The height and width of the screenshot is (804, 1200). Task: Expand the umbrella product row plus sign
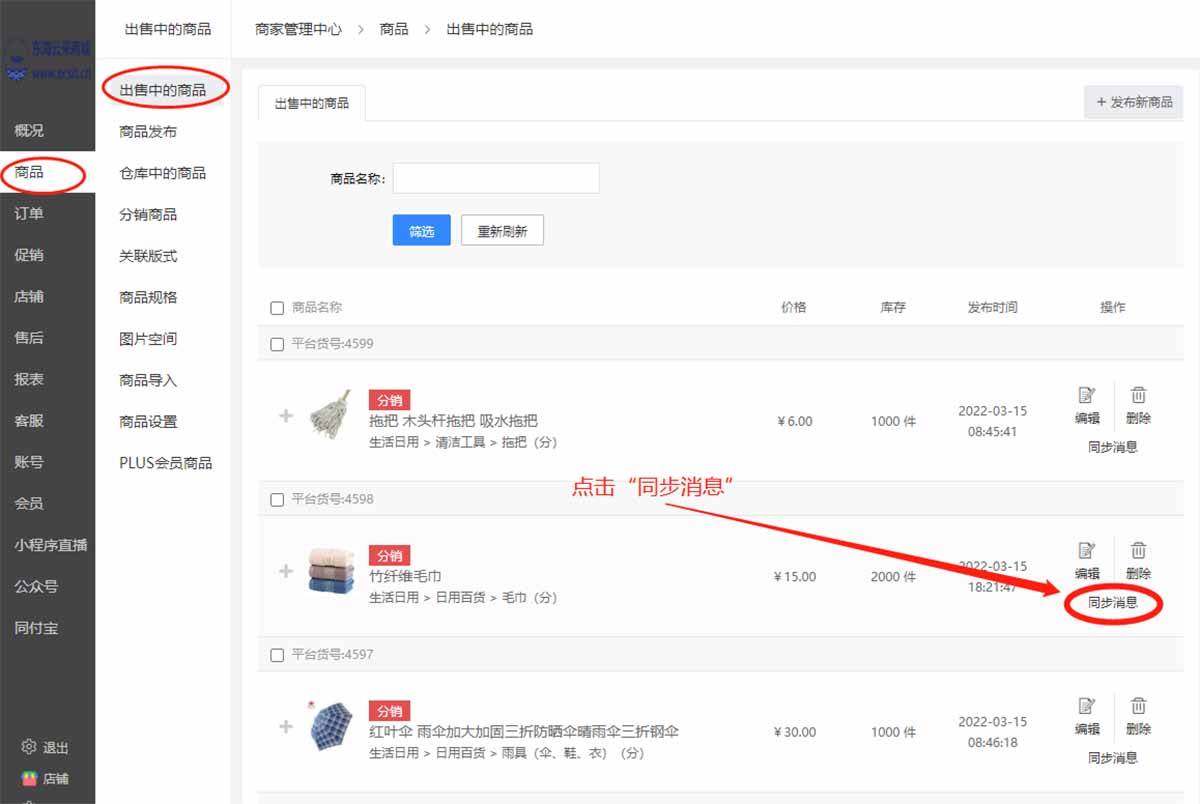286,727
